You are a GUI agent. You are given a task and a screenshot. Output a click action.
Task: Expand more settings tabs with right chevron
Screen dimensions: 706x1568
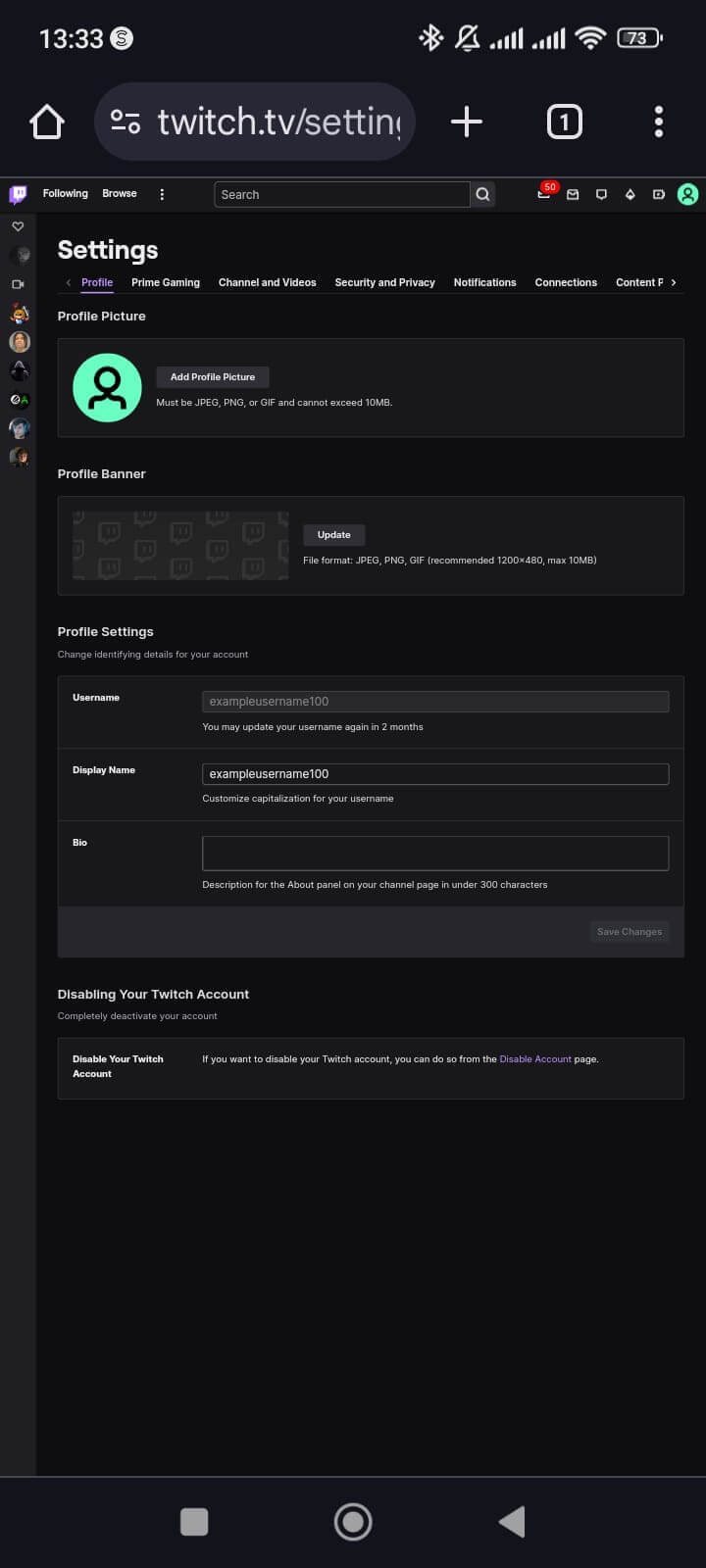[x=674, y=282]
